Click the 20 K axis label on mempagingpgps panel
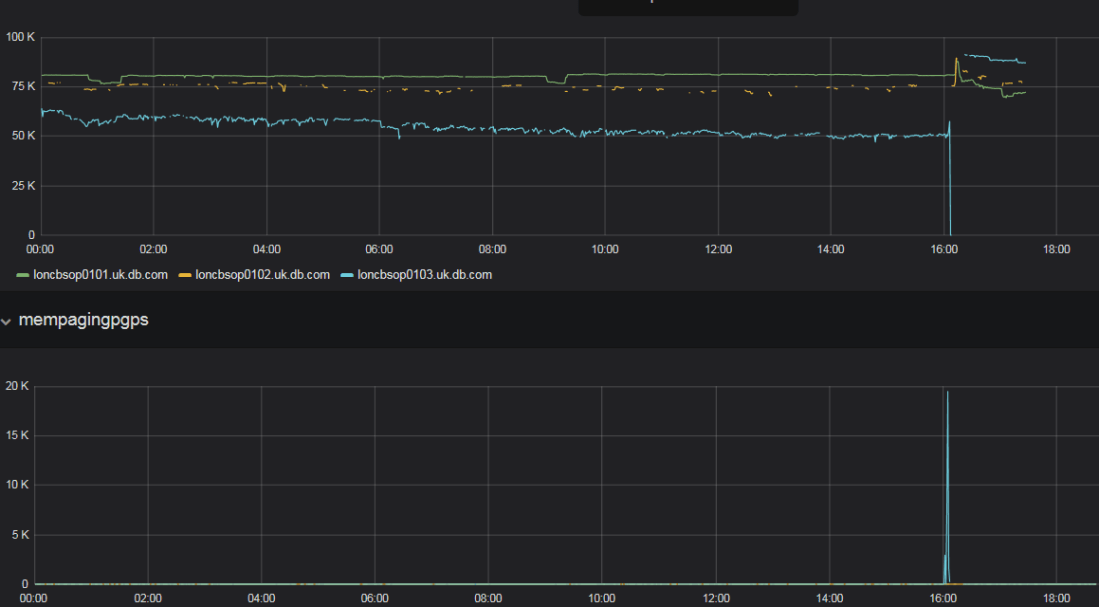This screenshot has height=607, width=1099. pos(16,385)
